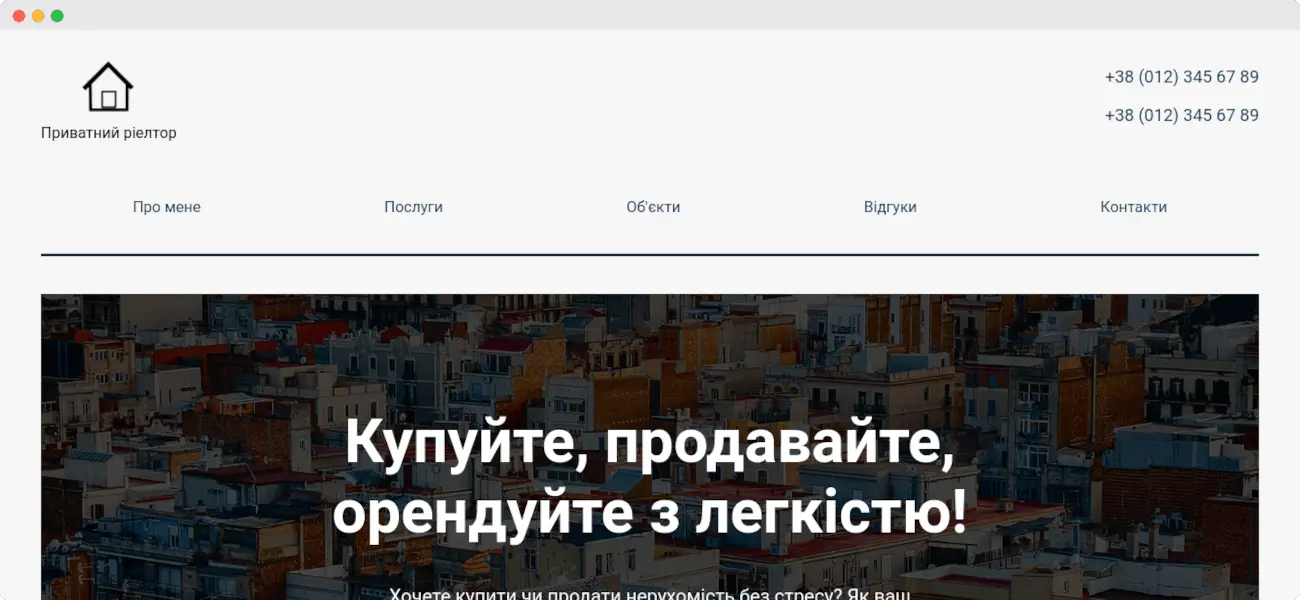Go to the "Послуги" section
Image resolution: width=1300 pixels, height=600 pixels.
point(413,207)
